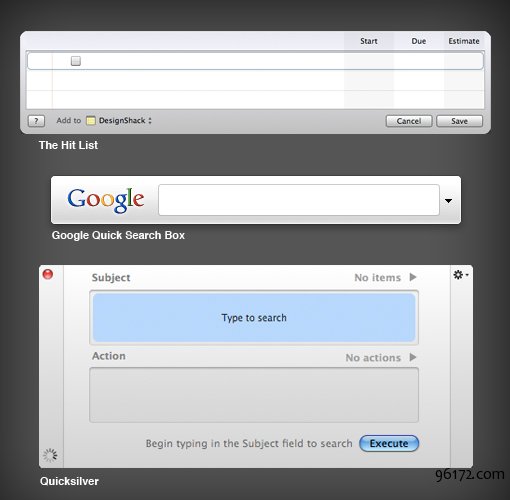Click the Google logo in search box
The image size is (510, 500).
pyautogui.click(x=106, y=200)
